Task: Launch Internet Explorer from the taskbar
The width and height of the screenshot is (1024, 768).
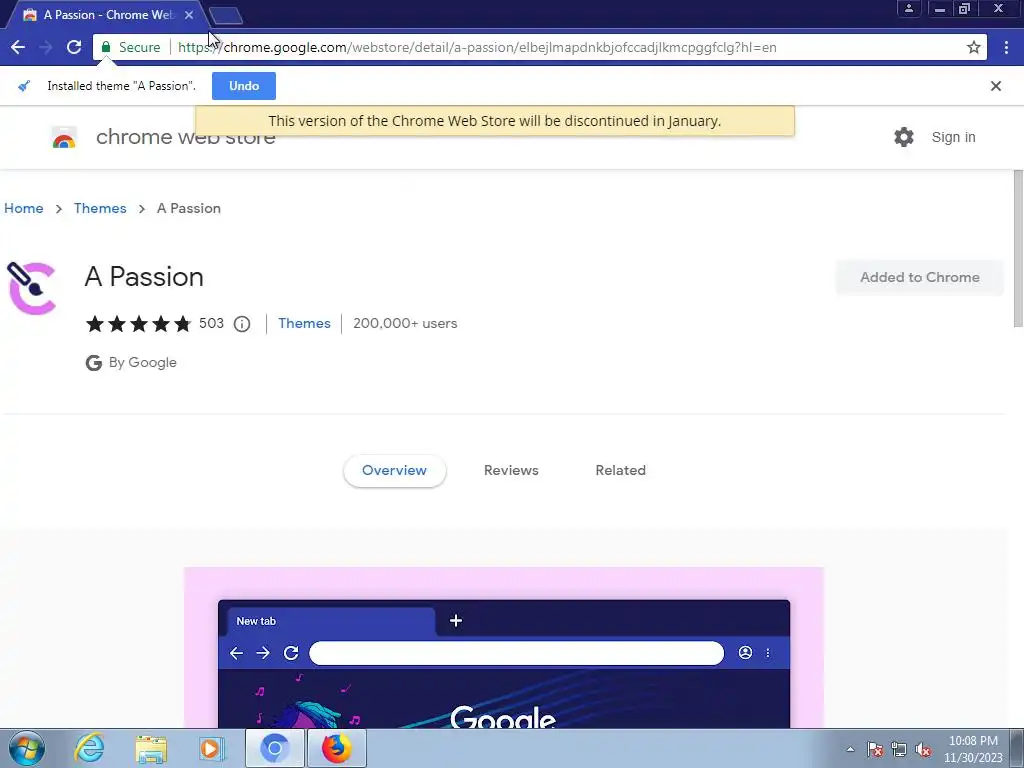Action: pyautogui.click(x=89, y=748)
